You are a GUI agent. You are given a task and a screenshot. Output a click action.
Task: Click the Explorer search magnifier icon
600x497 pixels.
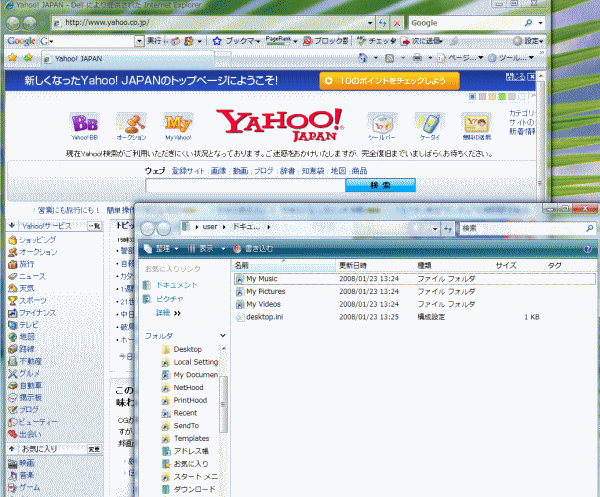pos(590,228)
